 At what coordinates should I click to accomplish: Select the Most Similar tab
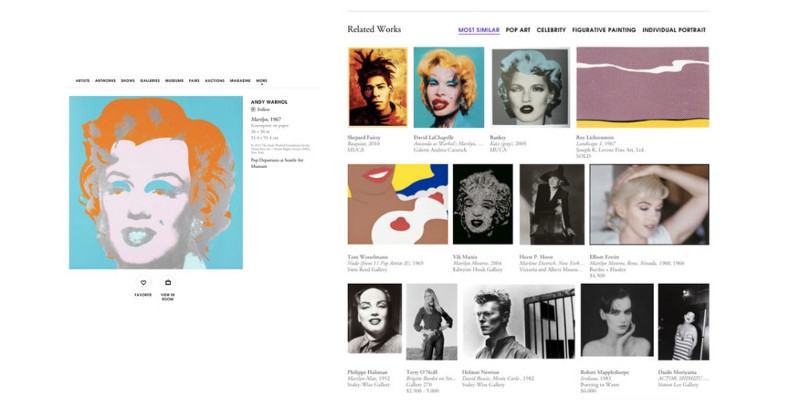tap(478, 30)
